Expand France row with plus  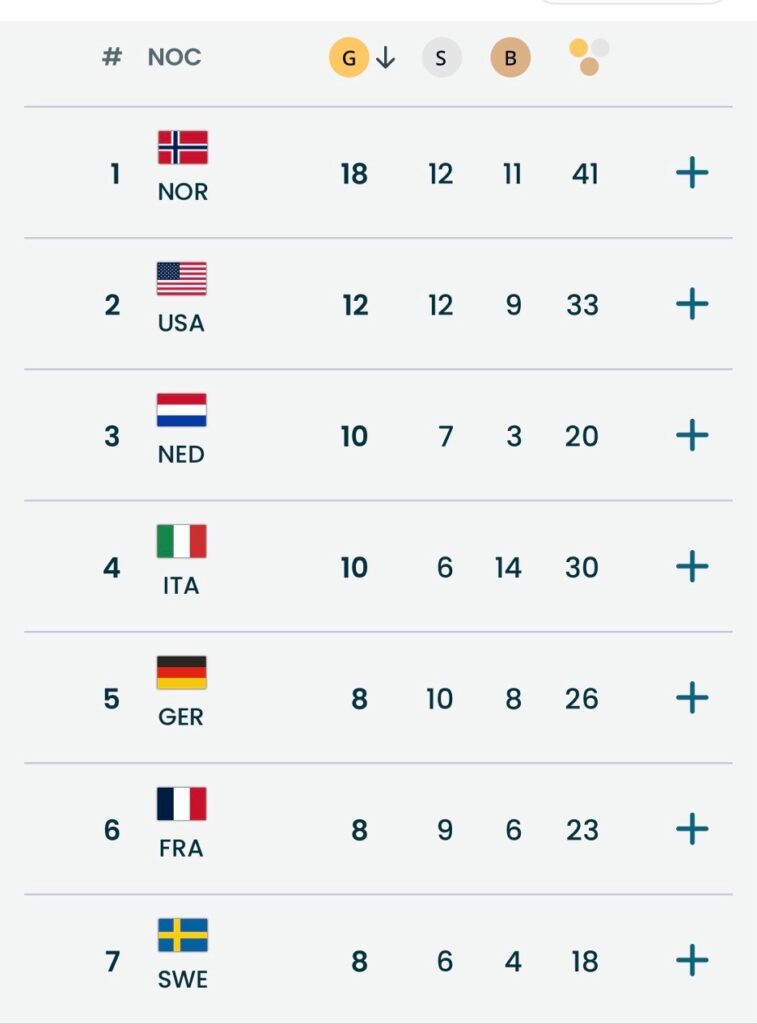point(692,829)
